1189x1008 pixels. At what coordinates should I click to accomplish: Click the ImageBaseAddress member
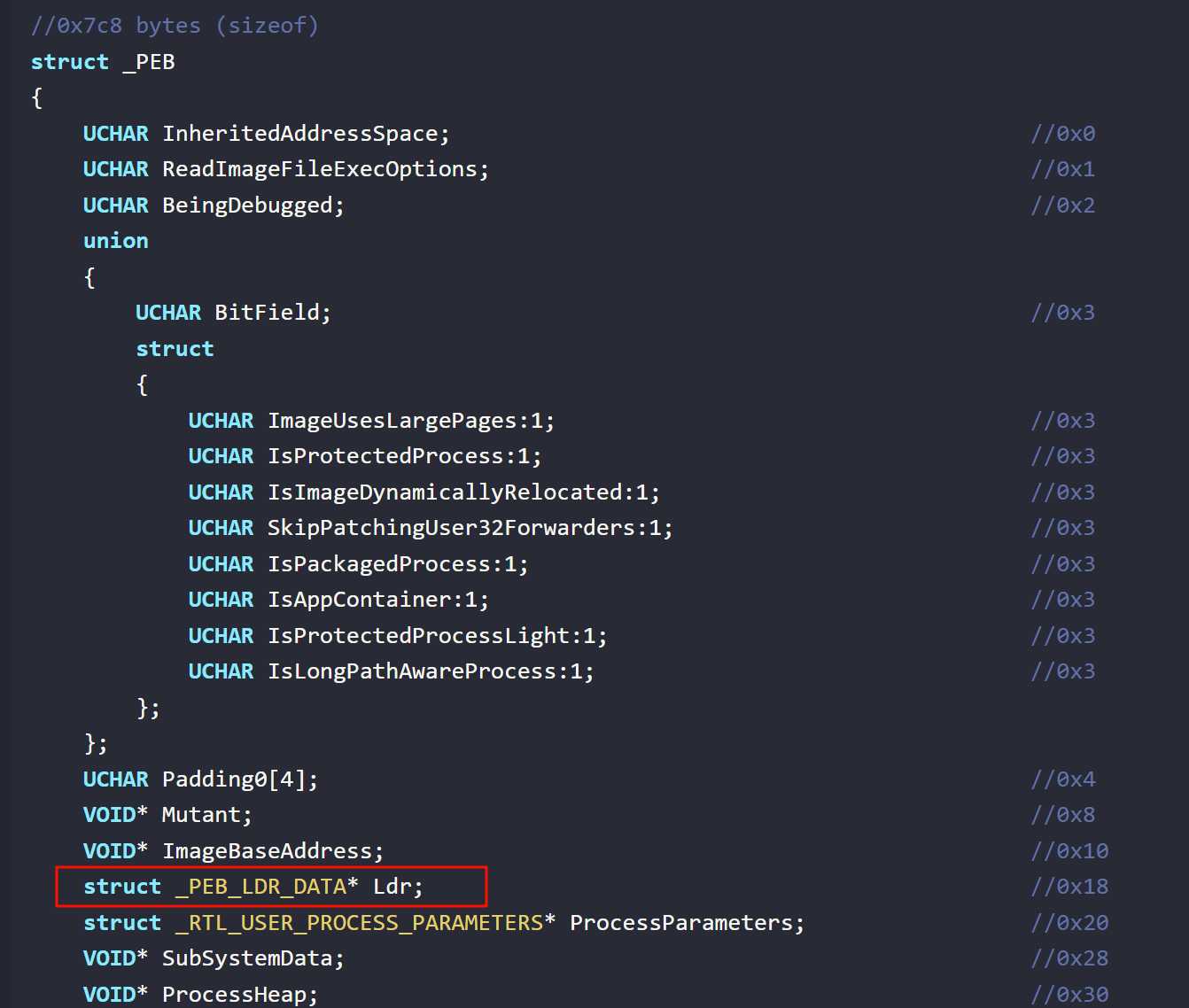267,851
